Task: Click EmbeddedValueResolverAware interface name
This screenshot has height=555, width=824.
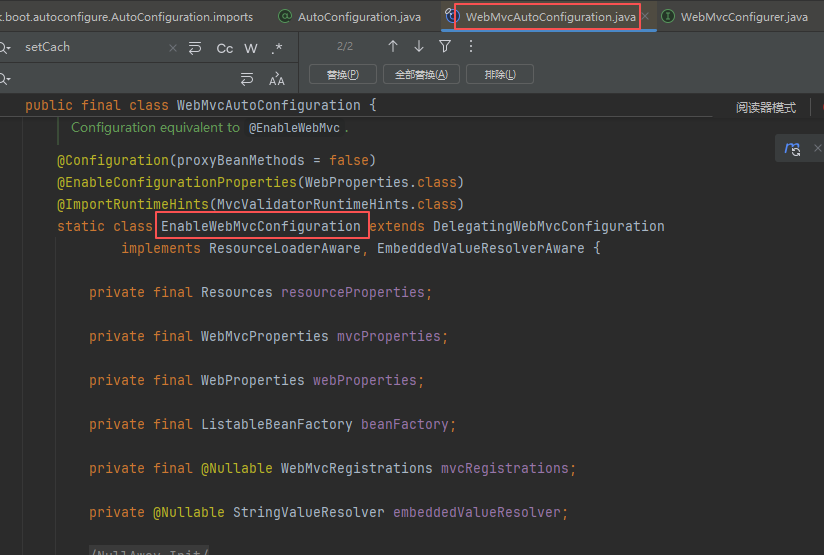Action: pos(480,249)
